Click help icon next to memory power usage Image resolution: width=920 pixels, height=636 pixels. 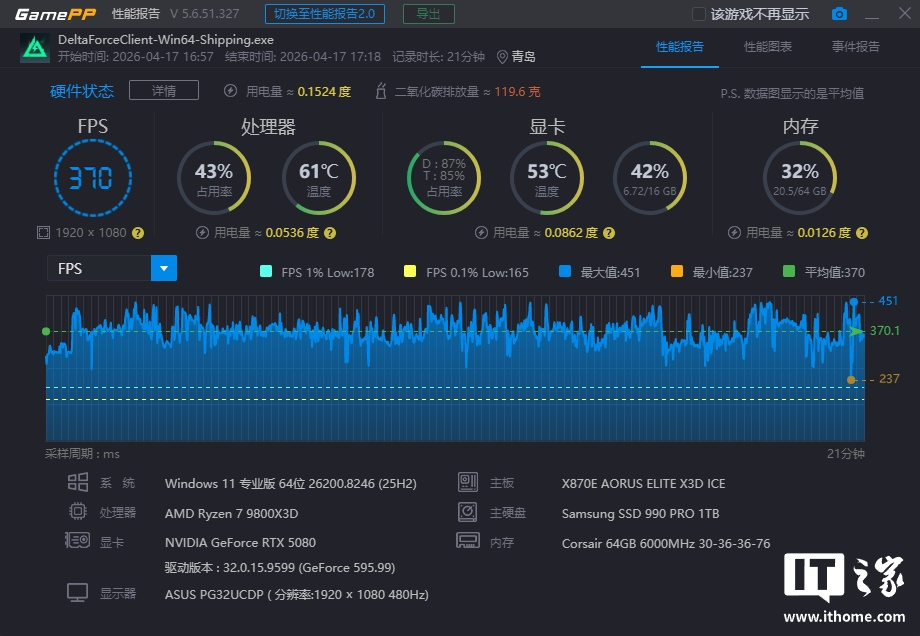[865, 233]
